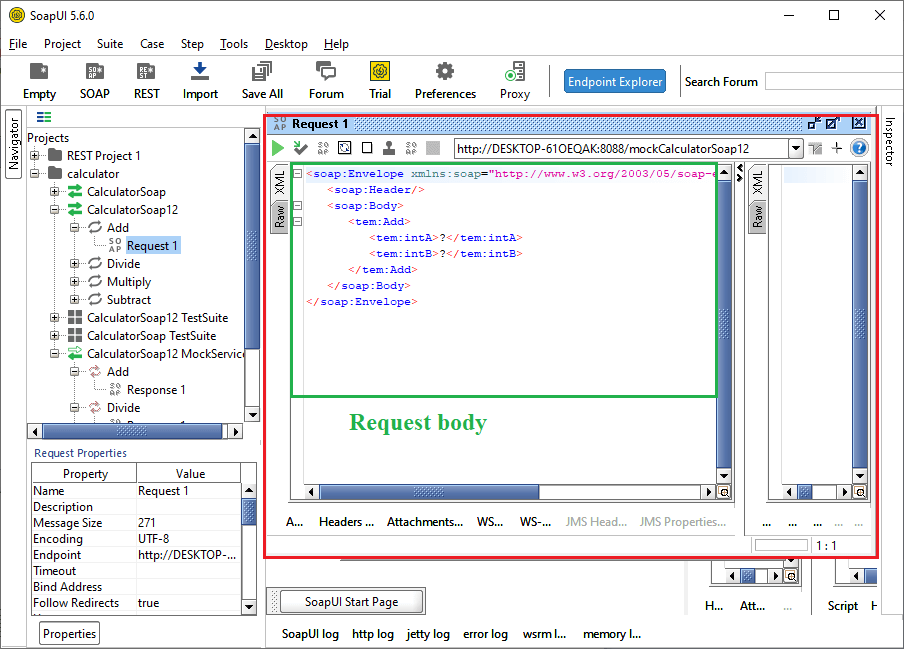Open the http log tab
The image size is (906, 652).
[x=373, y=634]
